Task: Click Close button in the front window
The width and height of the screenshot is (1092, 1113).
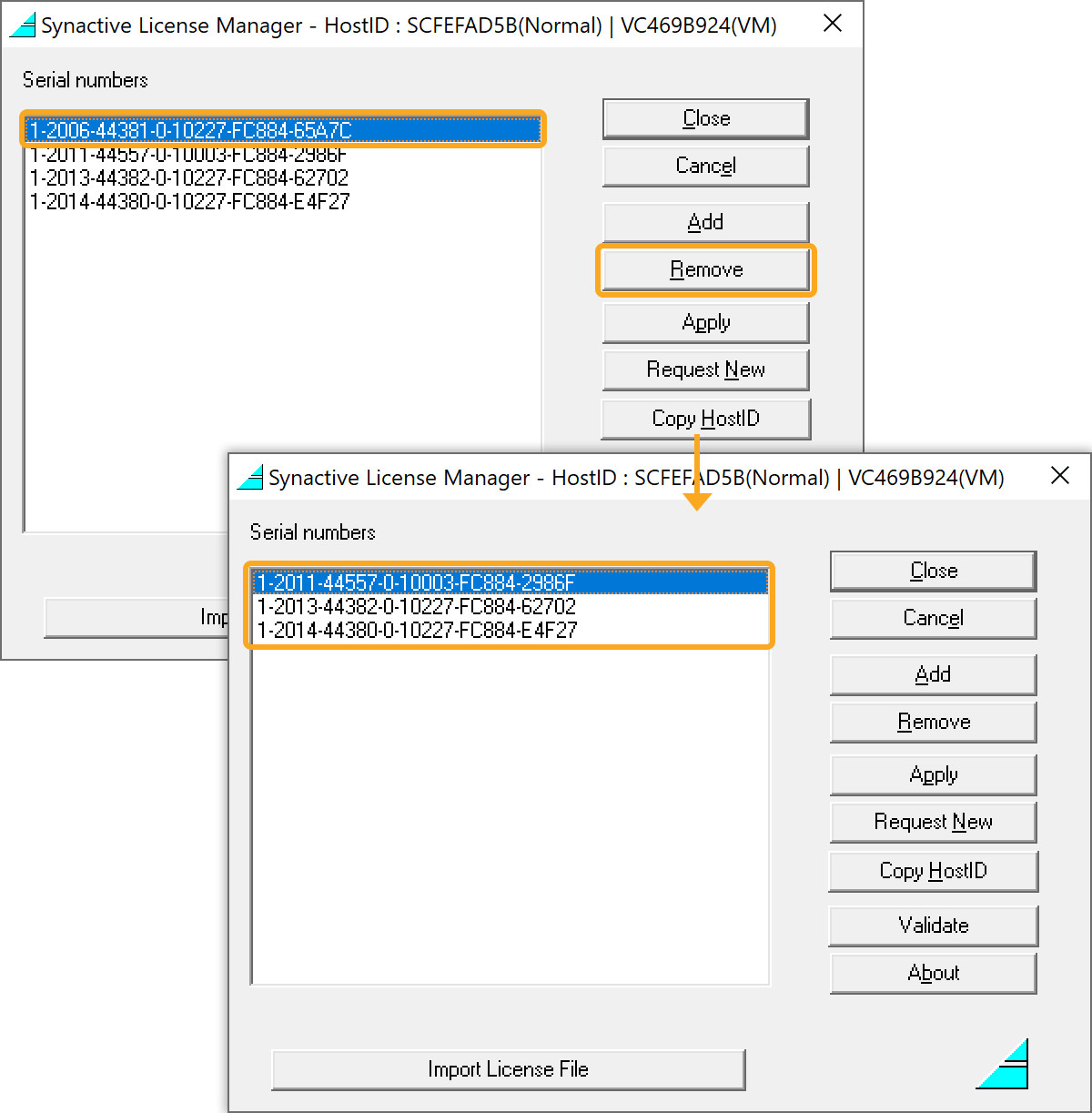Action: point(934,572)
